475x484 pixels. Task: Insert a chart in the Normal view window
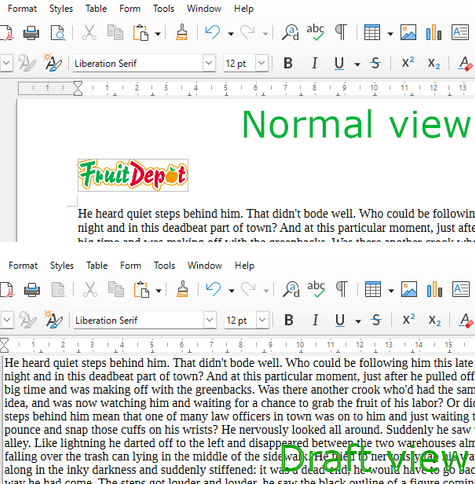point(434,32)
